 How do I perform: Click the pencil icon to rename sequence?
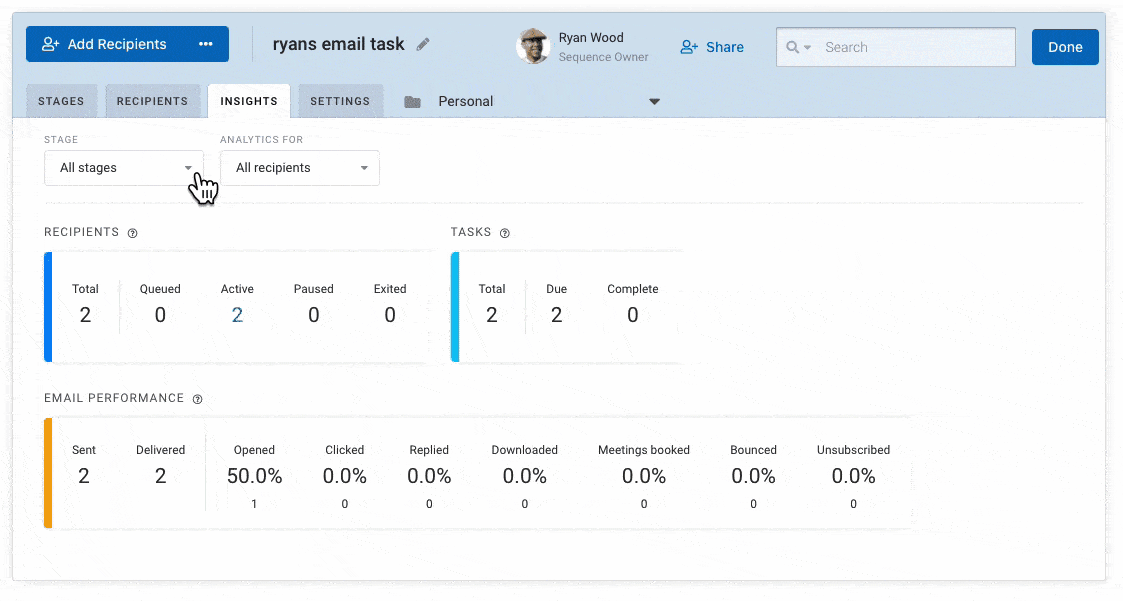tap(423, 45)
